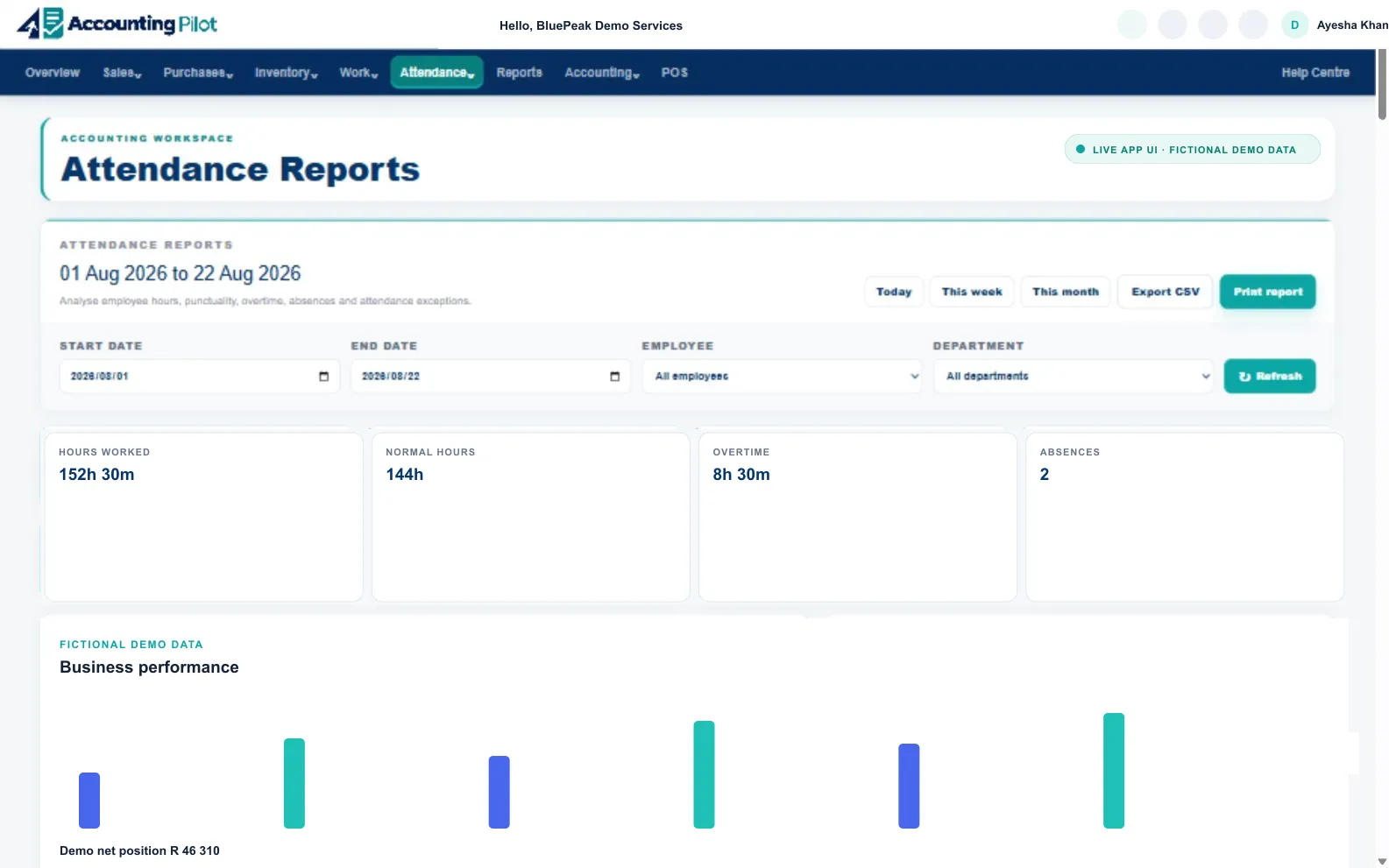Open the All employees dropdown

[782, 376]
